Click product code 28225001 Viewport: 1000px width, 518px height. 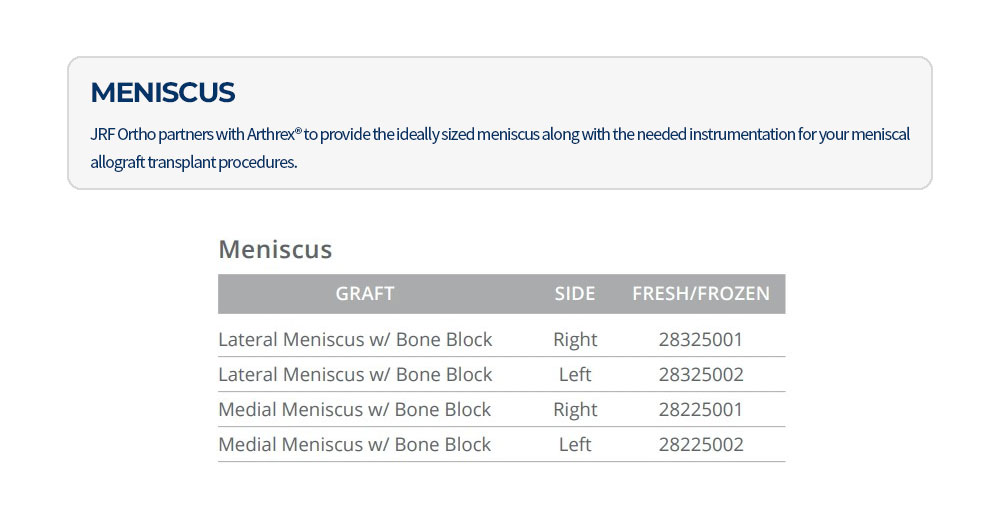point(701,410)
